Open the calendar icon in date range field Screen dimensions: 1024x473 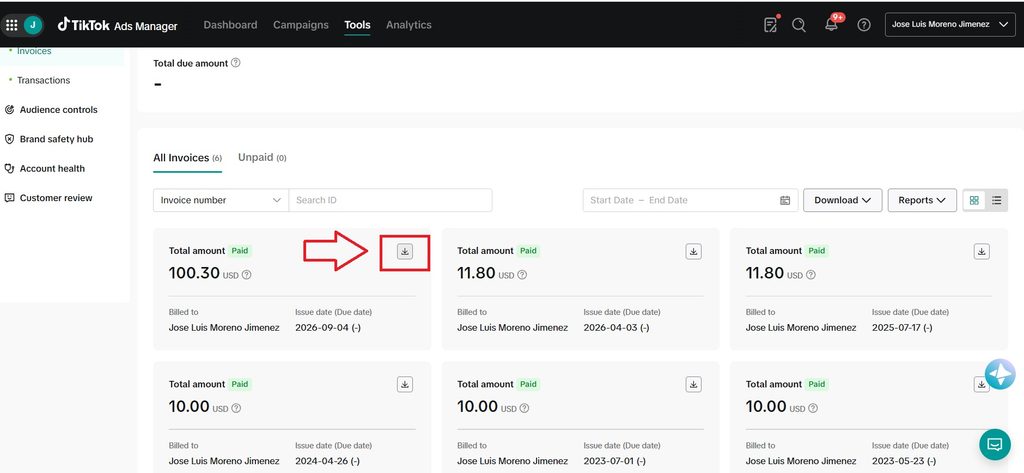(x=785, y=201)
